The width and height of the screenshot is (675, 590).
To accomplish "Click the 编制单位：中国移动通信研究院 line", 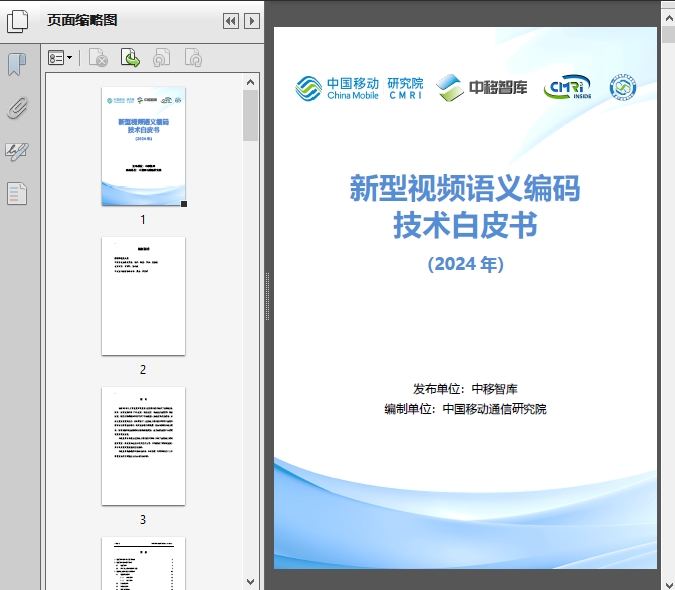I will point(465,409).
